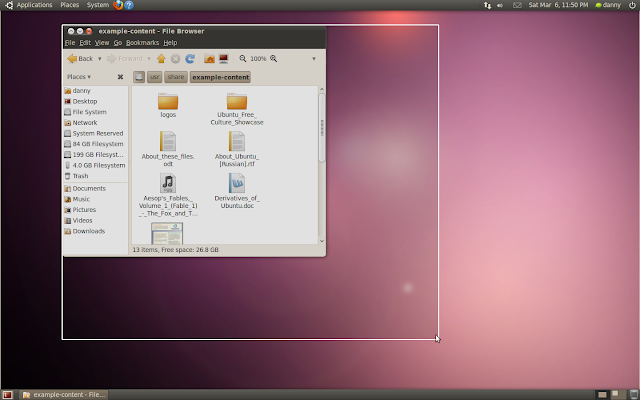Reload the current folder

(190, 59)
